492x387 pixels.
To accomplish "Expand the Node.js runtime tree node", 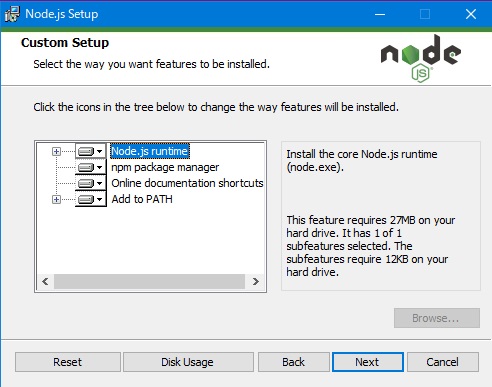I will click(56, 151).
